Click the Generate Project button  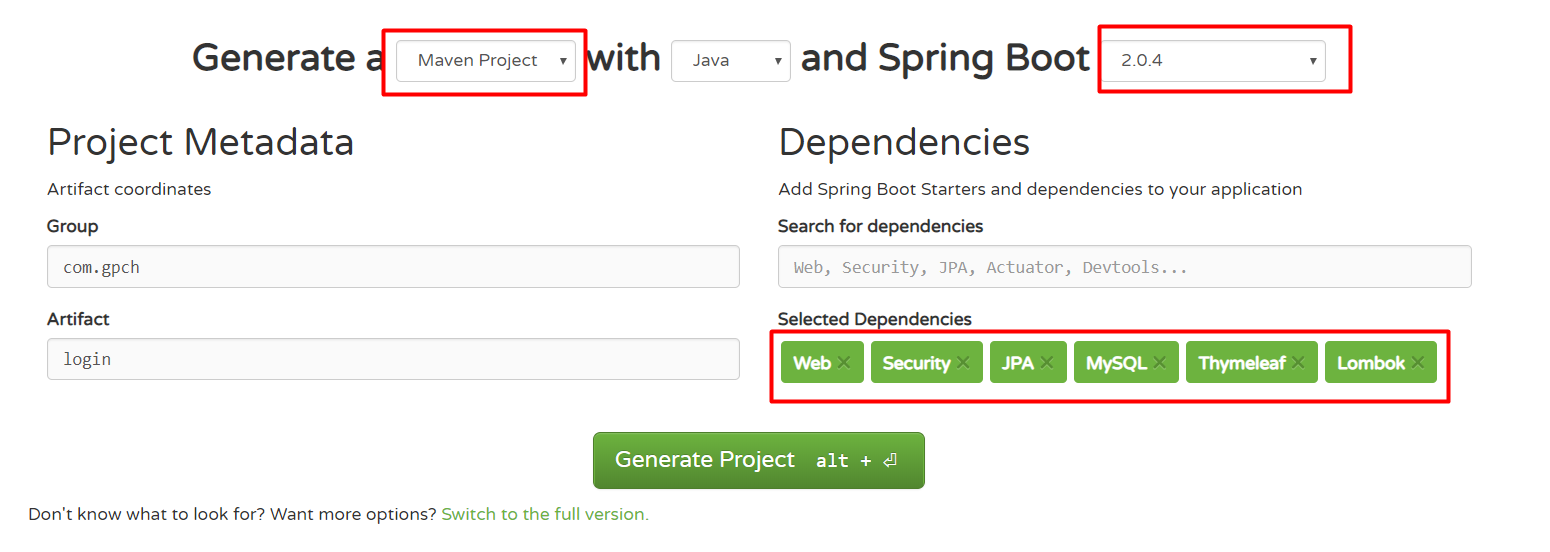[758, 460]
